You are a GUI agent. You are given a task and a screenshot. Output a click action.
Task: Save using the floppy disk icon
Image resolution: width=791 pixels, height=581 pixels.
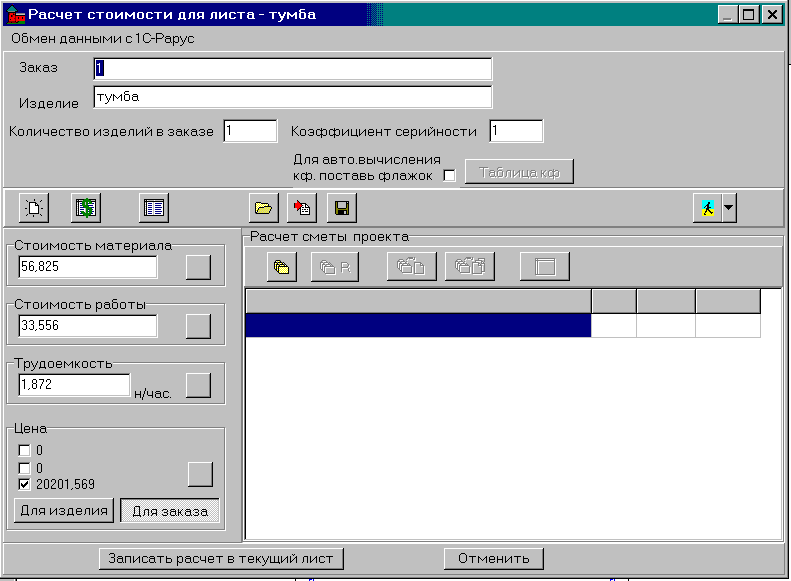342,208
